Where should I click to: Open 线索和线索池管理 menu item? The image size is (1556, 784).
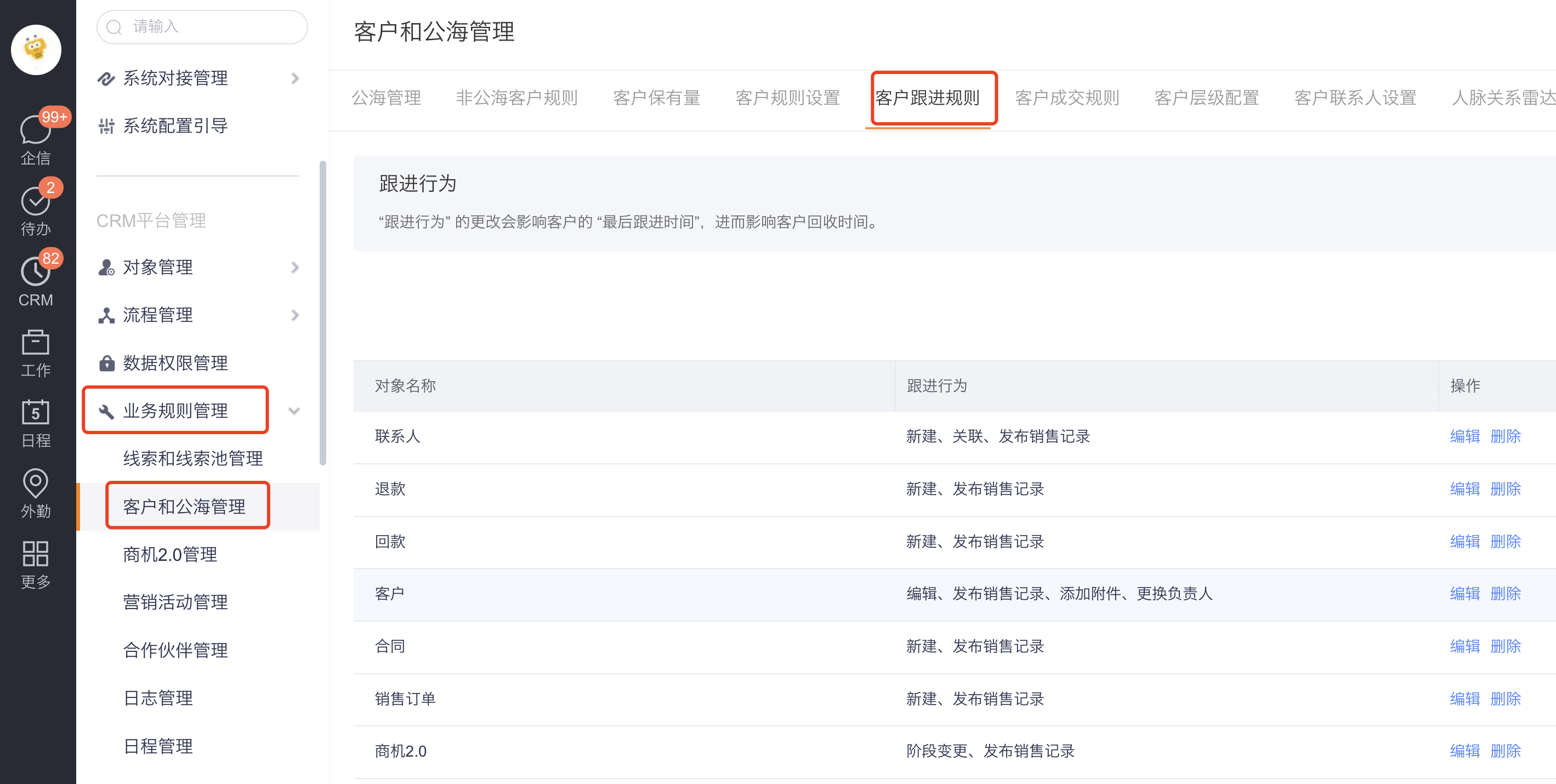point(192,458)
